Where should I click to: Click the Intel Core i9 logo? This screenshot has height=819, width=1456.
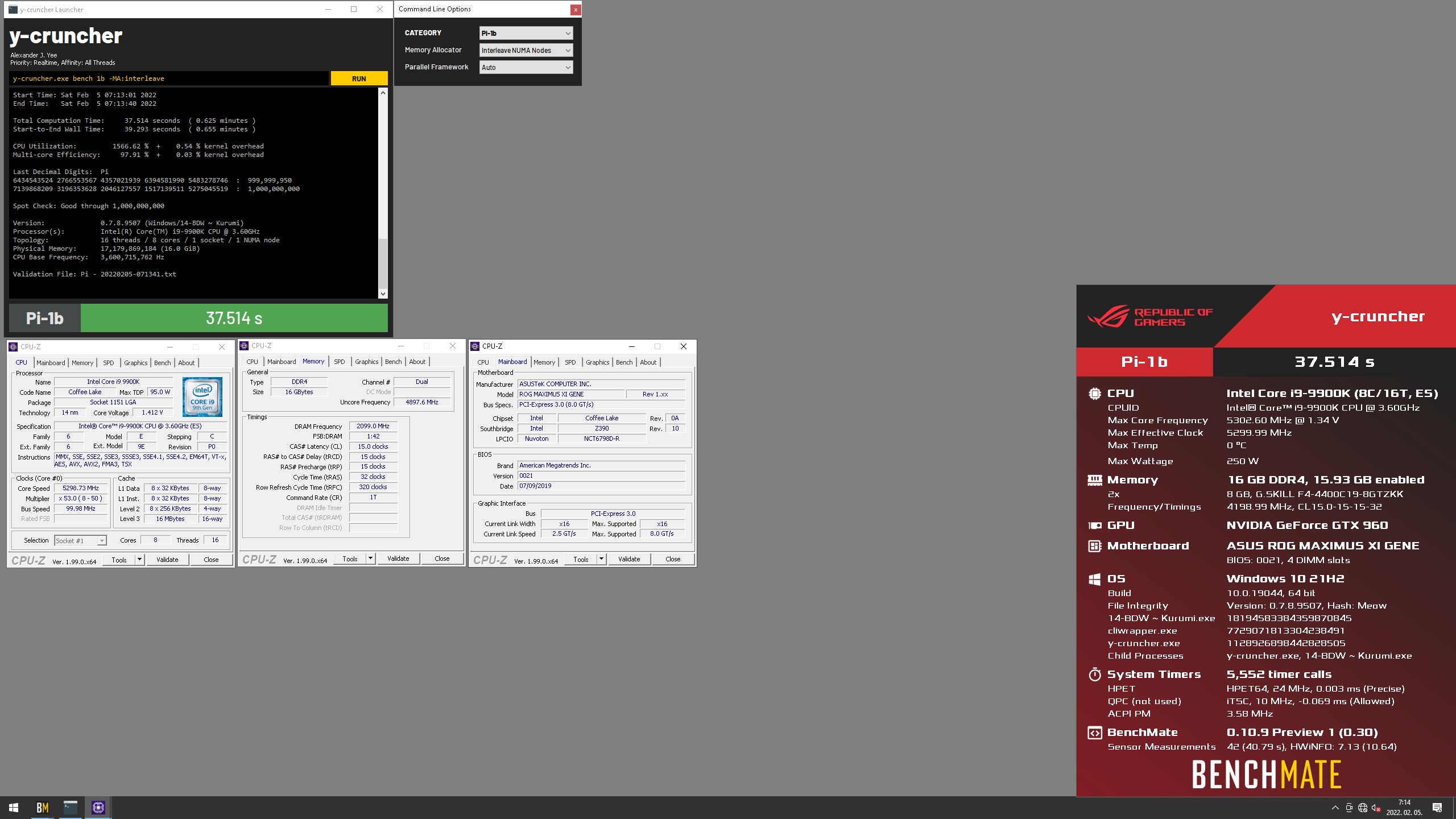coord(202,397)
